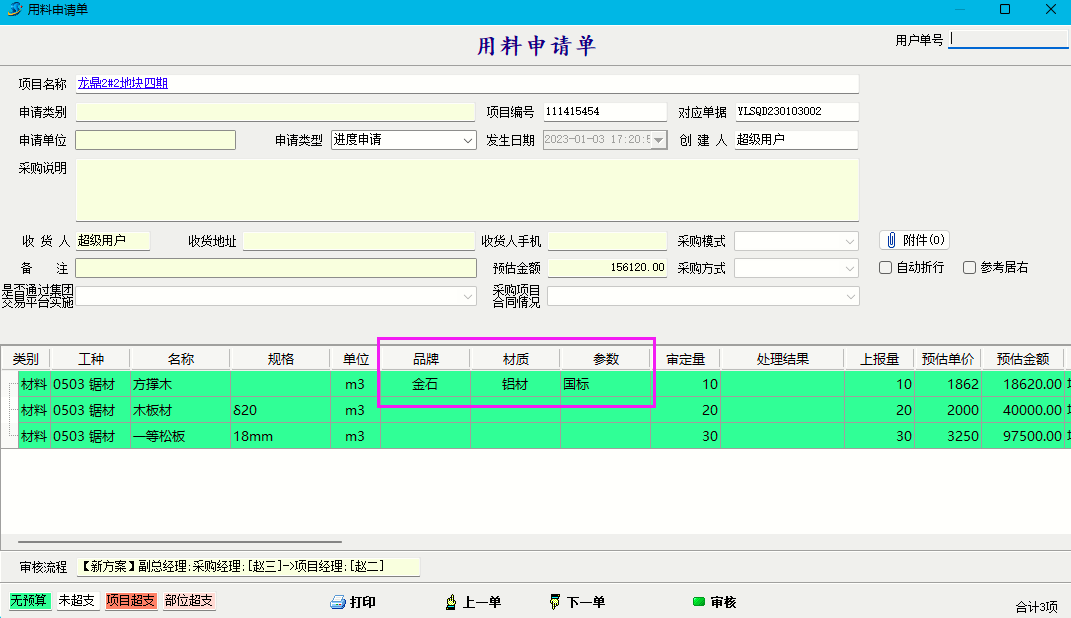Click the 品牌 column header
1071x618 pixels.
(425, 359)
